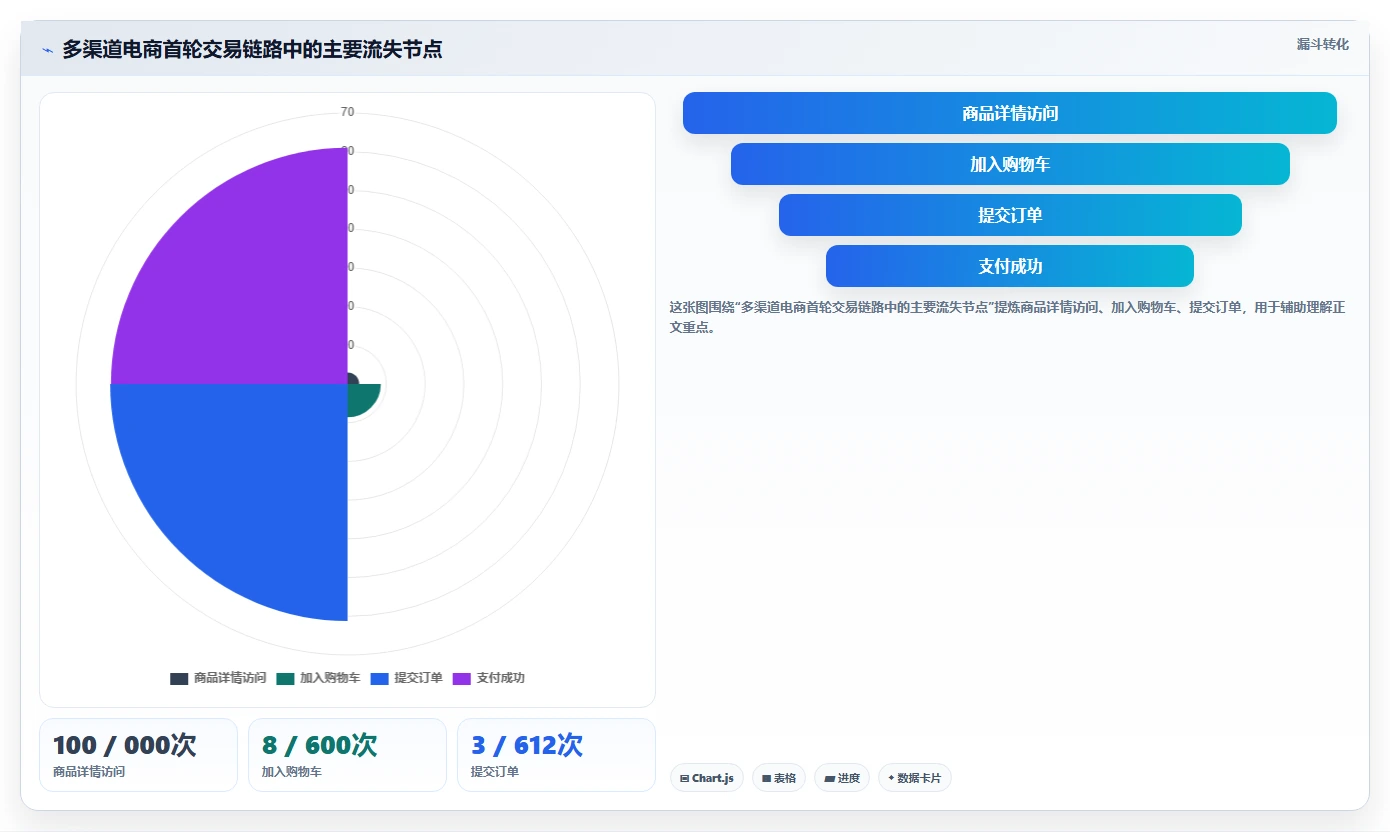Toggle the 支付成功 legend swatch

[462, 678]
